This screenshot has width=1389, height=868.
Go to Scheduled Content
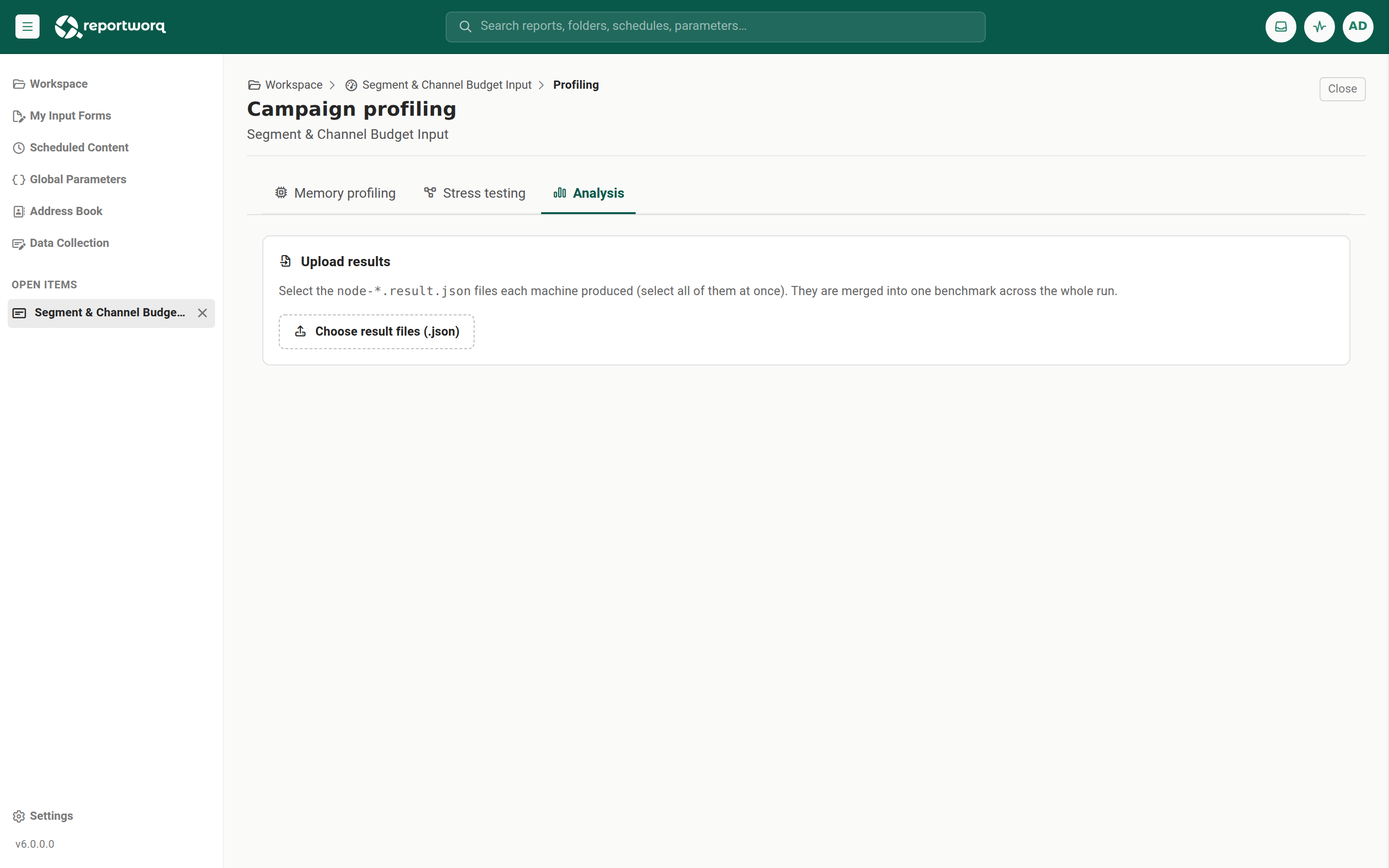70,148
